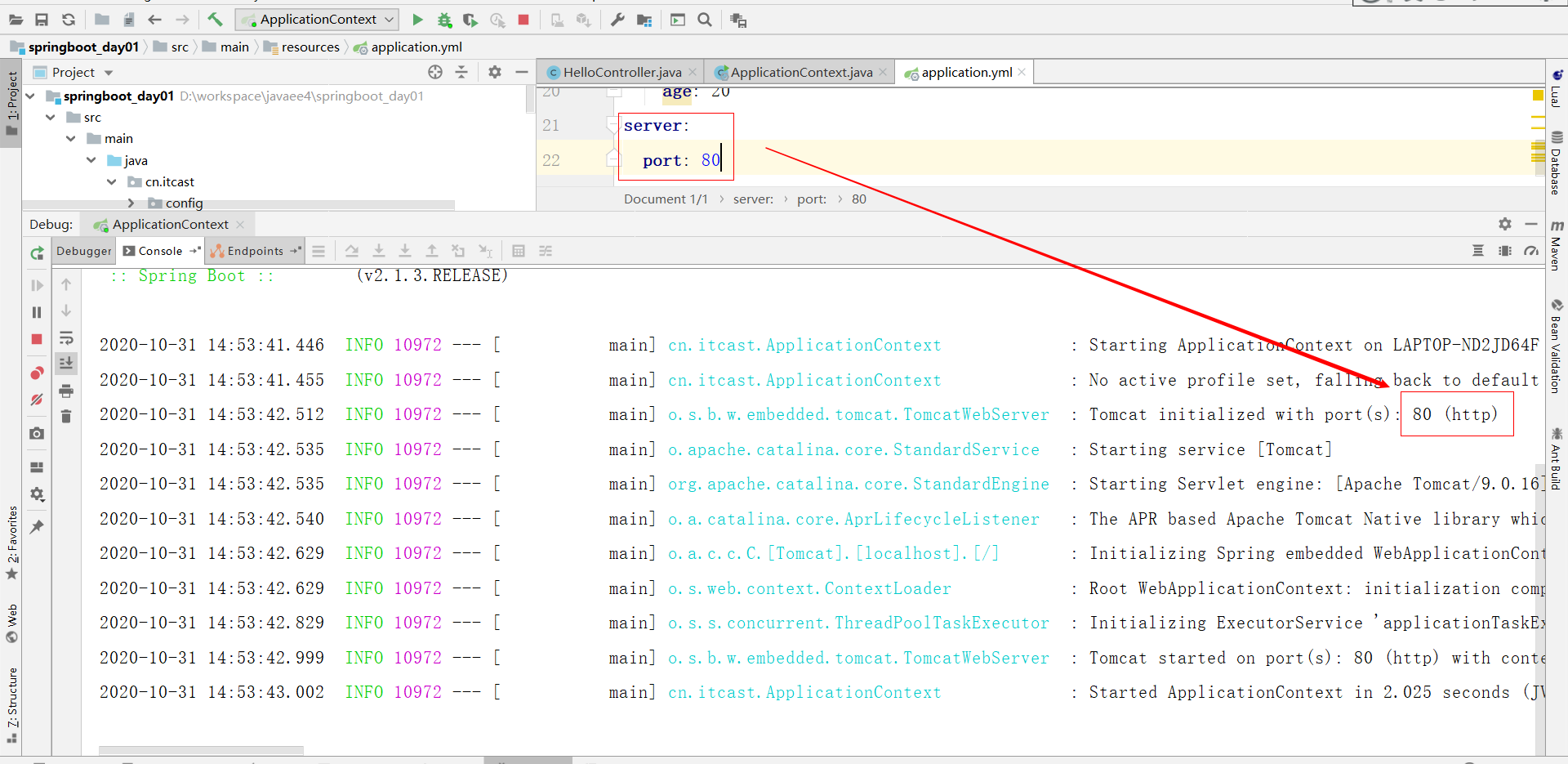Open Settings via the wrench icon
This screenshot has width=1568, height=764.
click(617, 20)
